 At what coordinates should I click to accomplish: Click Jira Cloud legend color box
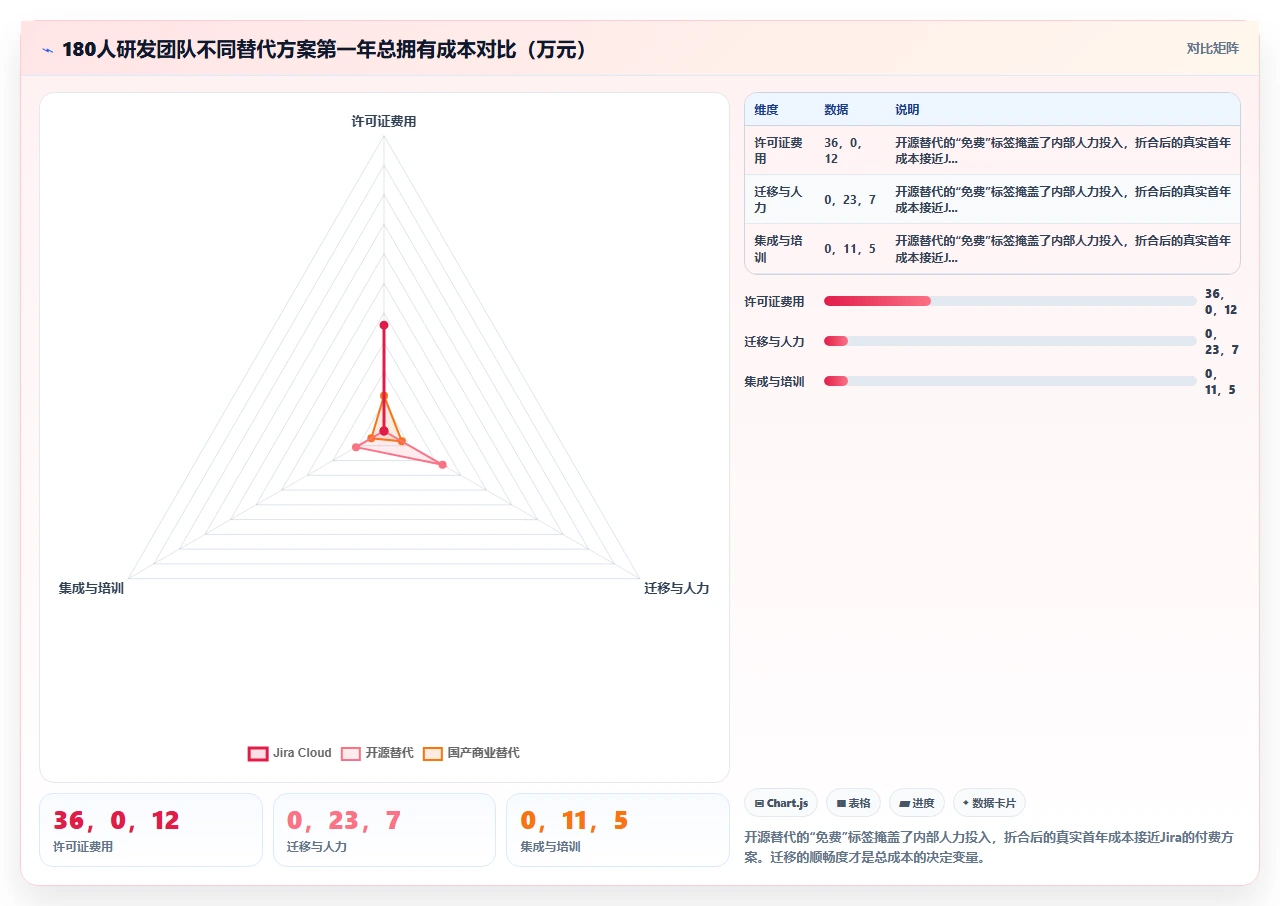tap(258, 753)
